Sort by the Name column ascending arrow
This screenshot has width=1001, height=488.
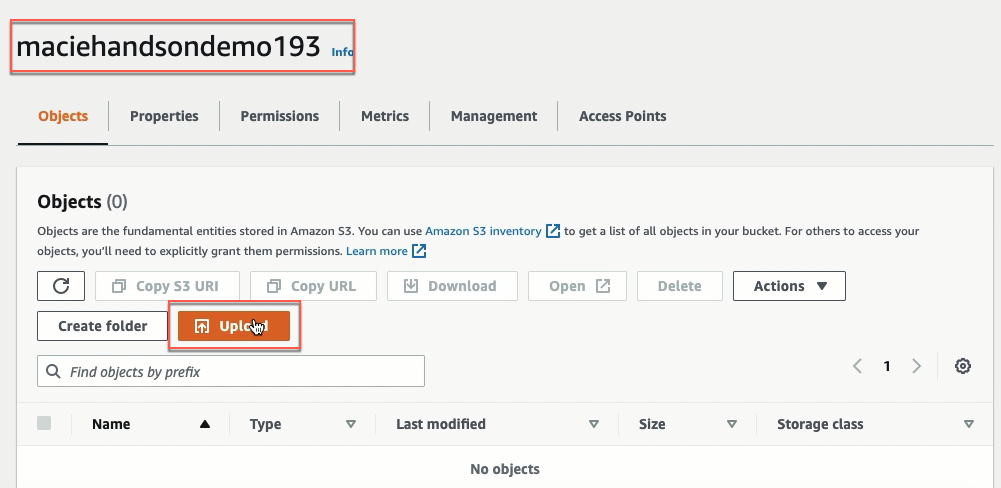click(204, 424)
